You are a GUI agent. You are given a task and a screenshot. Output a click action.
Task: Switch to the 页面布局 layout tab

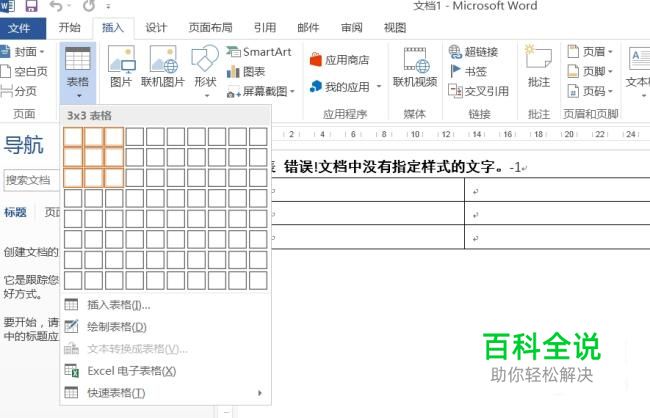[x=211, y=28]
